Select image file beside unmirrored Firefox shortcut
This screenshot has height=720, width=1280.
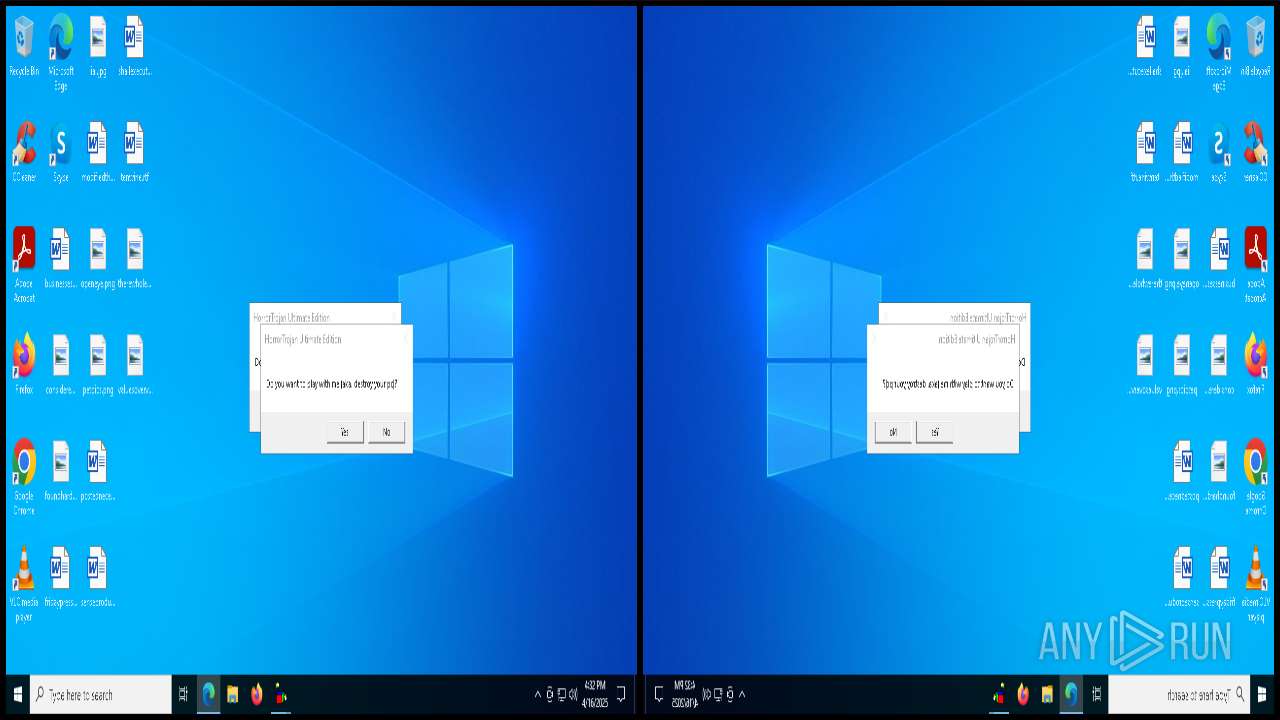tap(60, 364)
